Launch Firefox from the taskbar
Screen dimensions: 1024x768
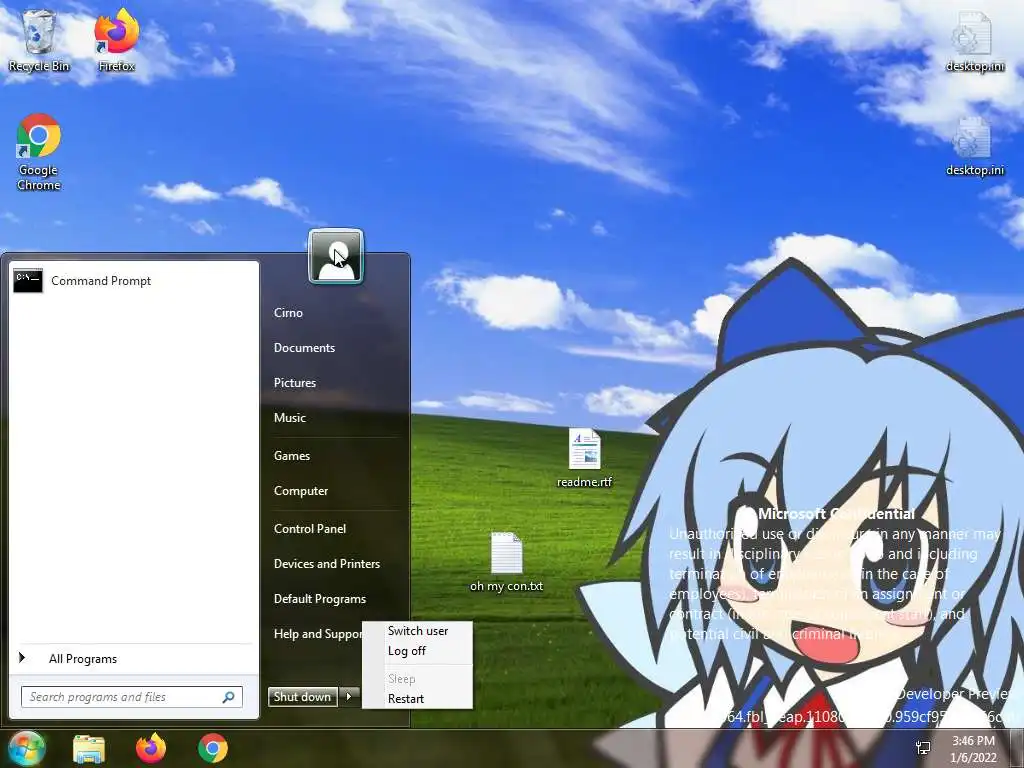click(x=151, y=748)
